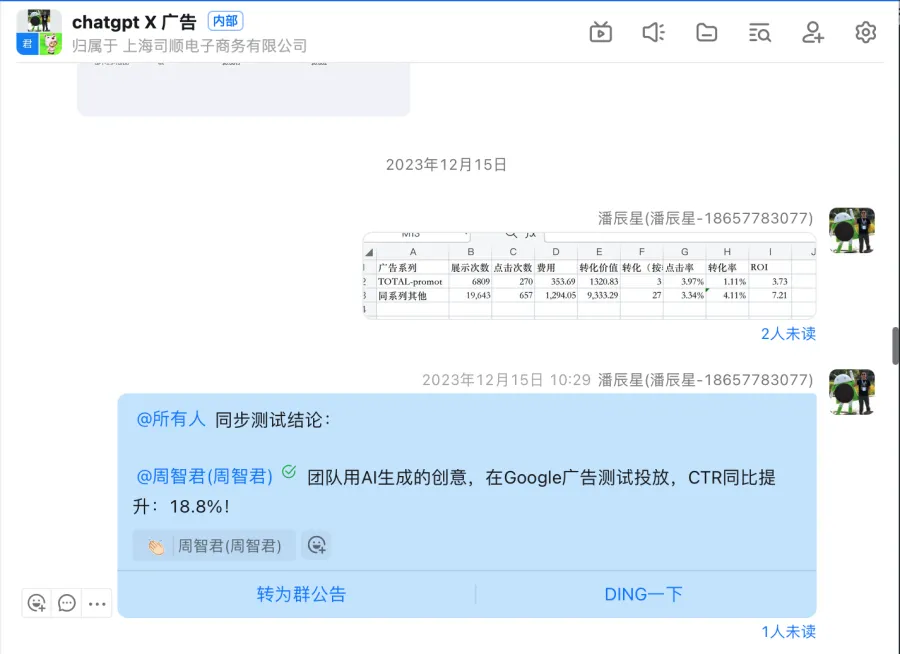Click 归属于 上海司顺电子商务有限公司 subtitle

click(x=189, y=45)
